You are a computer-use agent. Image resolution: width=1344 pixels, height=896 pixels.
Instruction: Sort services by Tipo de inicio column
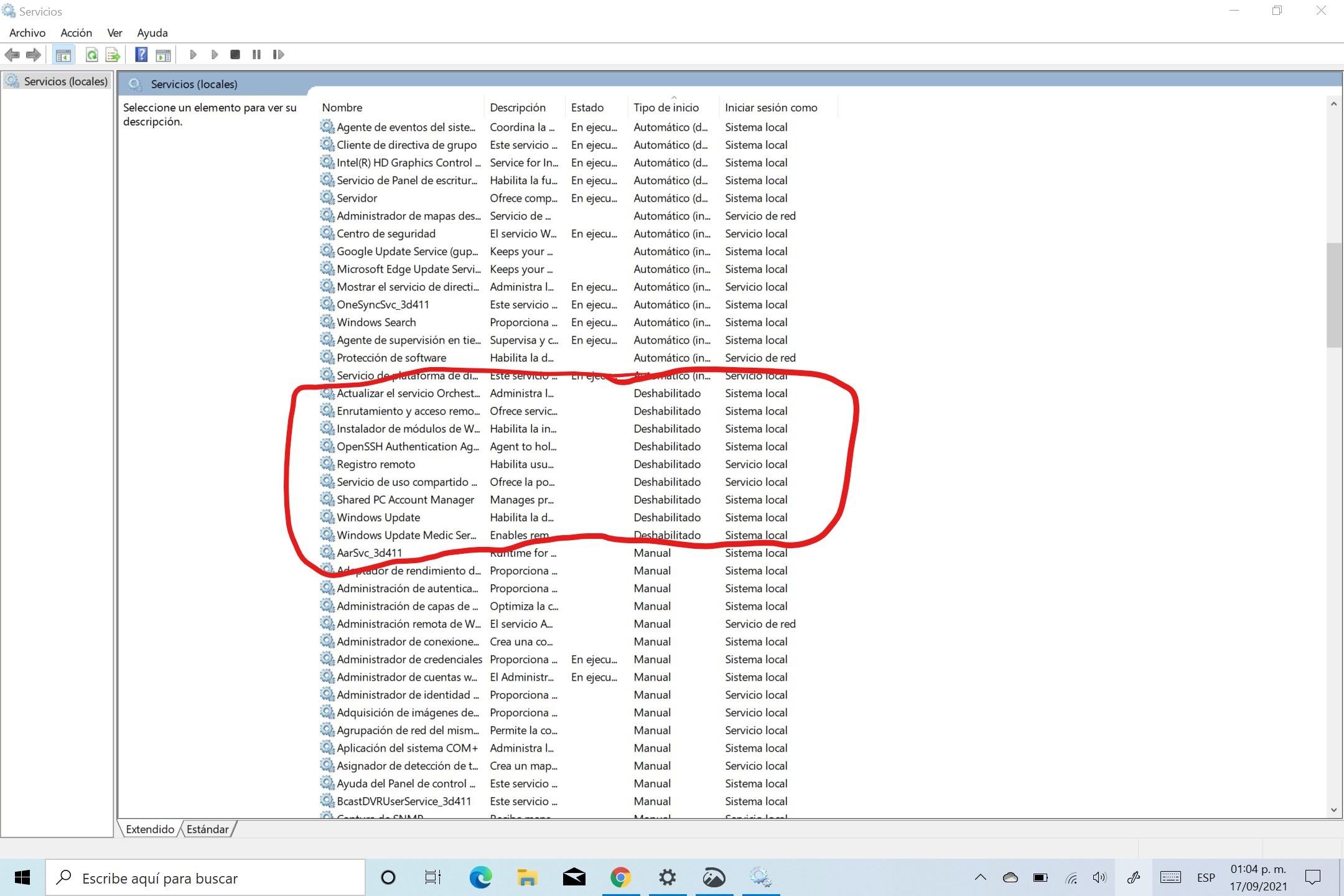[667, 107]
